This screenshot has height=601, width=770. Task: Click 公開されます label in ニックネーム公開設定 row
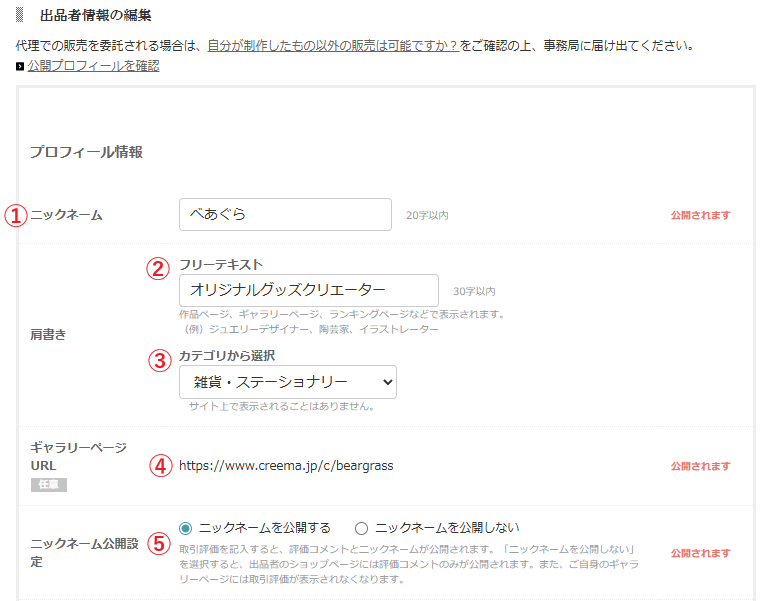700,553
